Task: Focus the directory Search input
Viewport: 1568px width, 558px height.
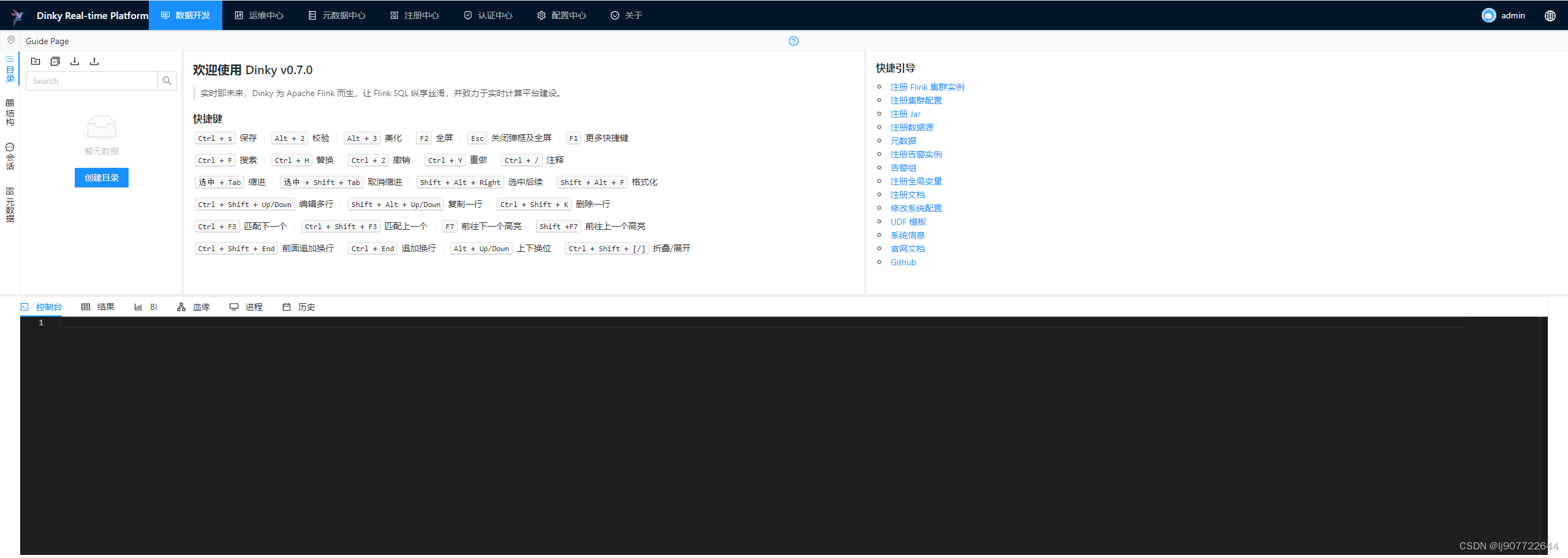Action: click(92, 81)
